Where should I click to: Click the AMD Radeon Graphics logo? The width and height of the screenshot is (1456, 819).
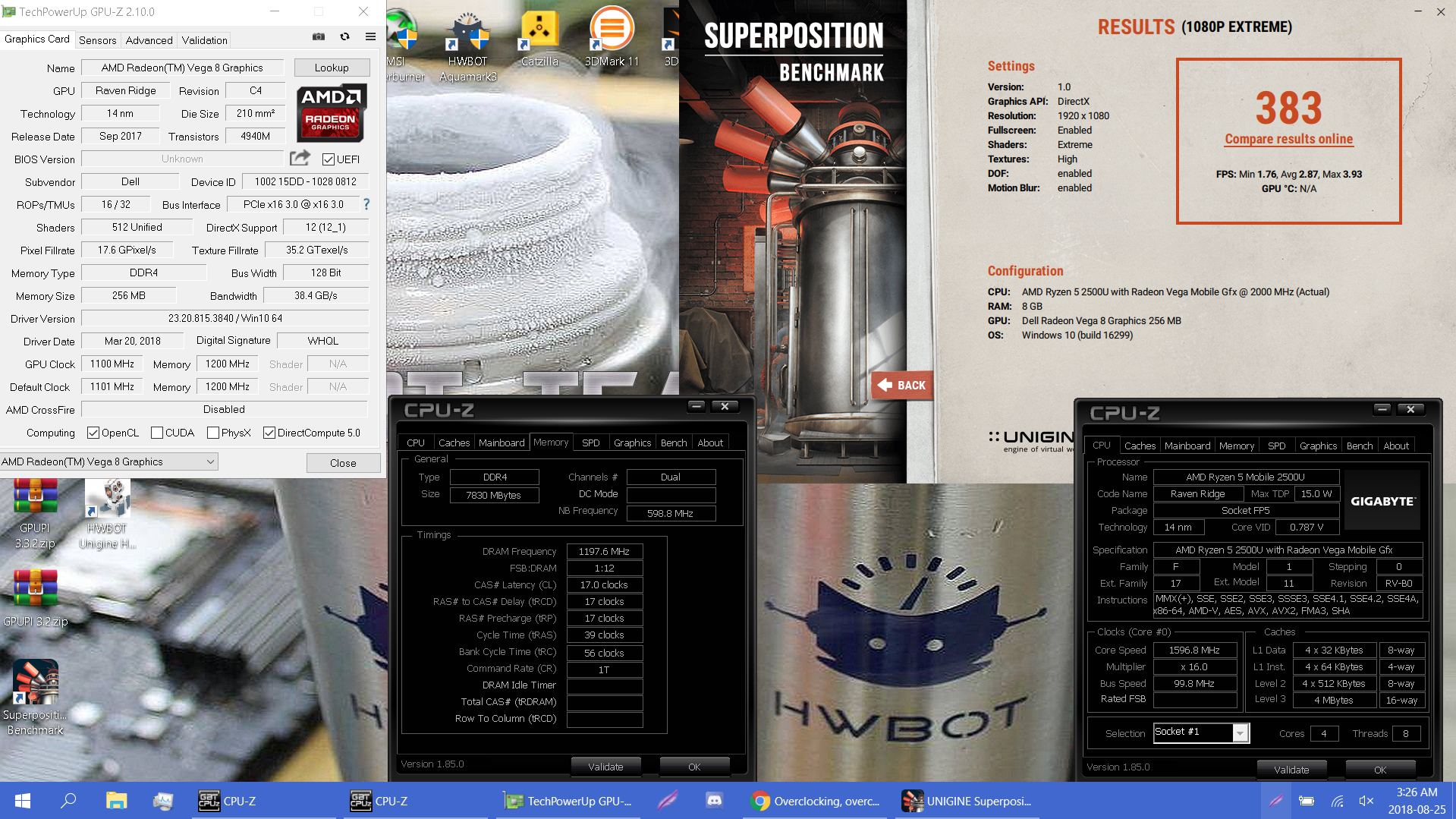[x=331, y=112]
